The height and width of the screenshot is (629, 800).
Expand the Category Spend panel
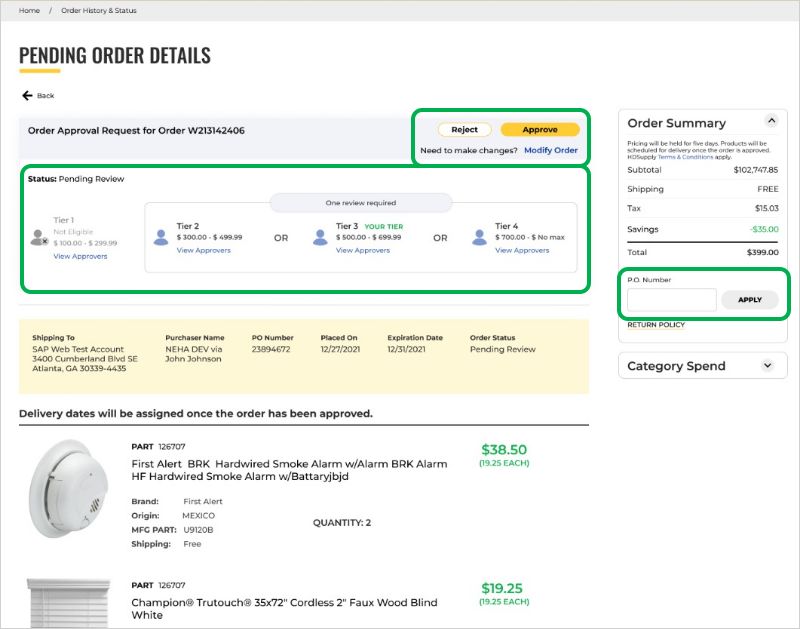[x=767, y=365]
